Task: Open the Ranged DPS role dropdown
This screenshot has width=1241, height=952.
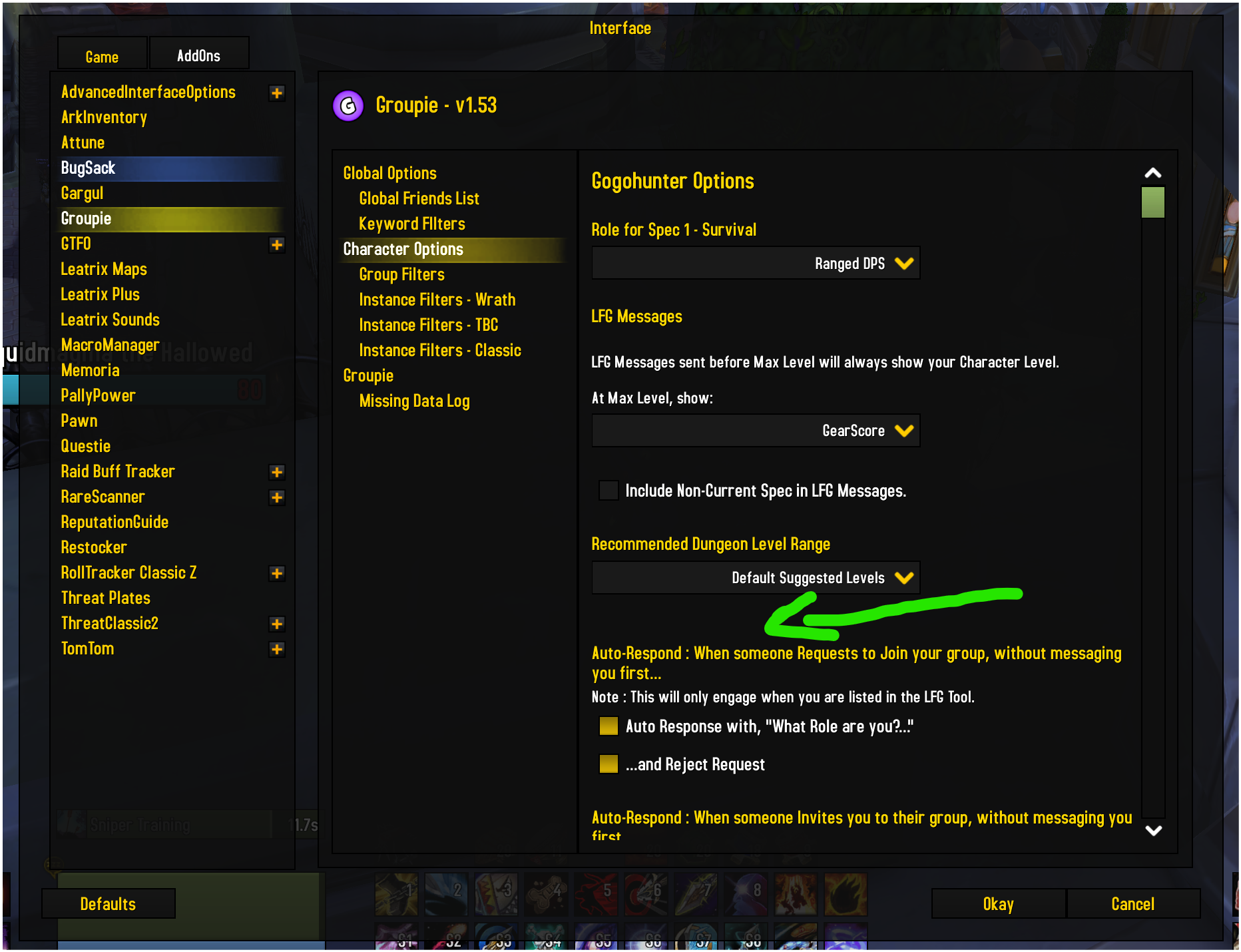Action: click(x=756, y=263)
